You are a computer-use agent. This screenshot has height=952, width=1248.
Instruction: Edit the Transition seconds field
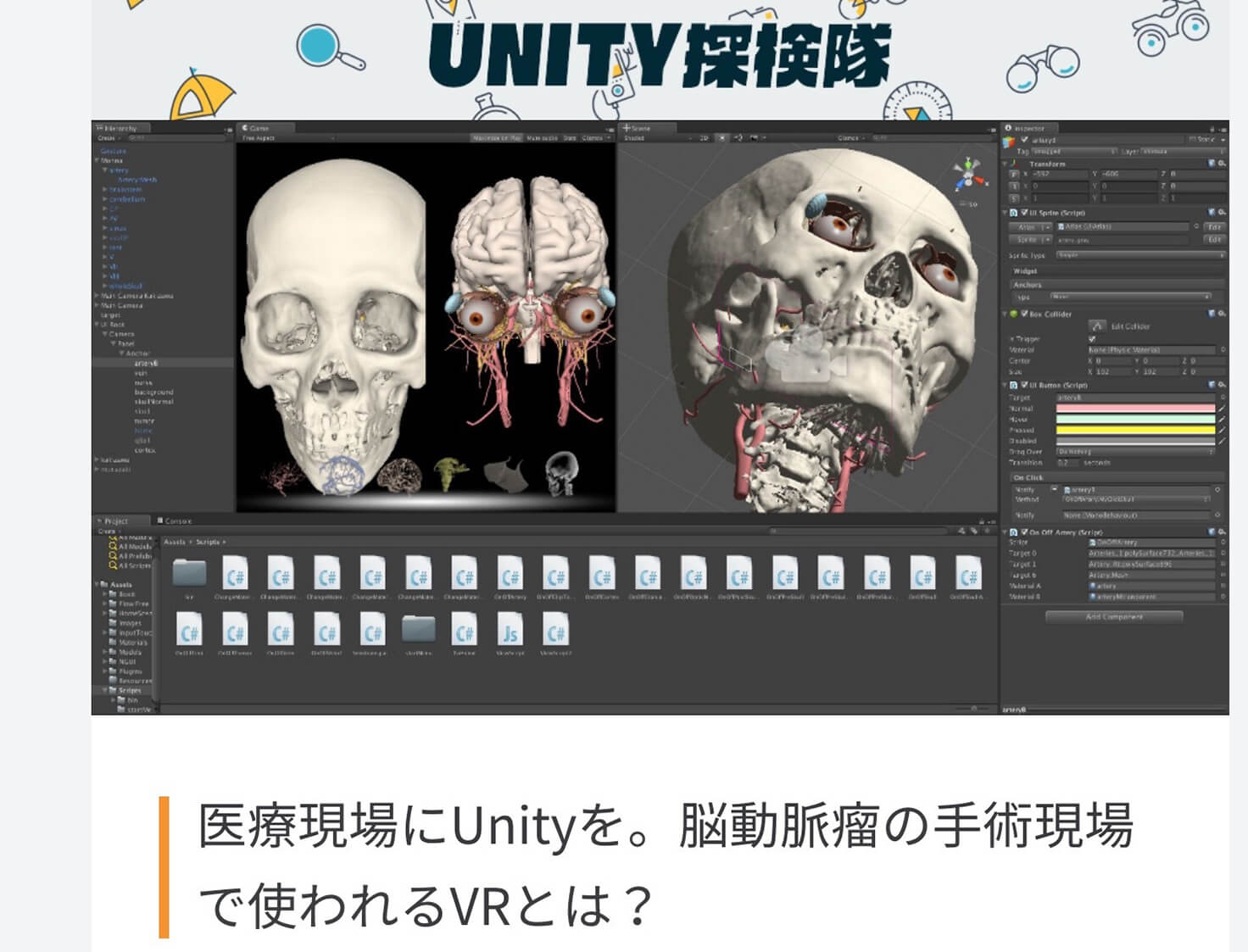pyautogui.click(x=1067, y=463)
